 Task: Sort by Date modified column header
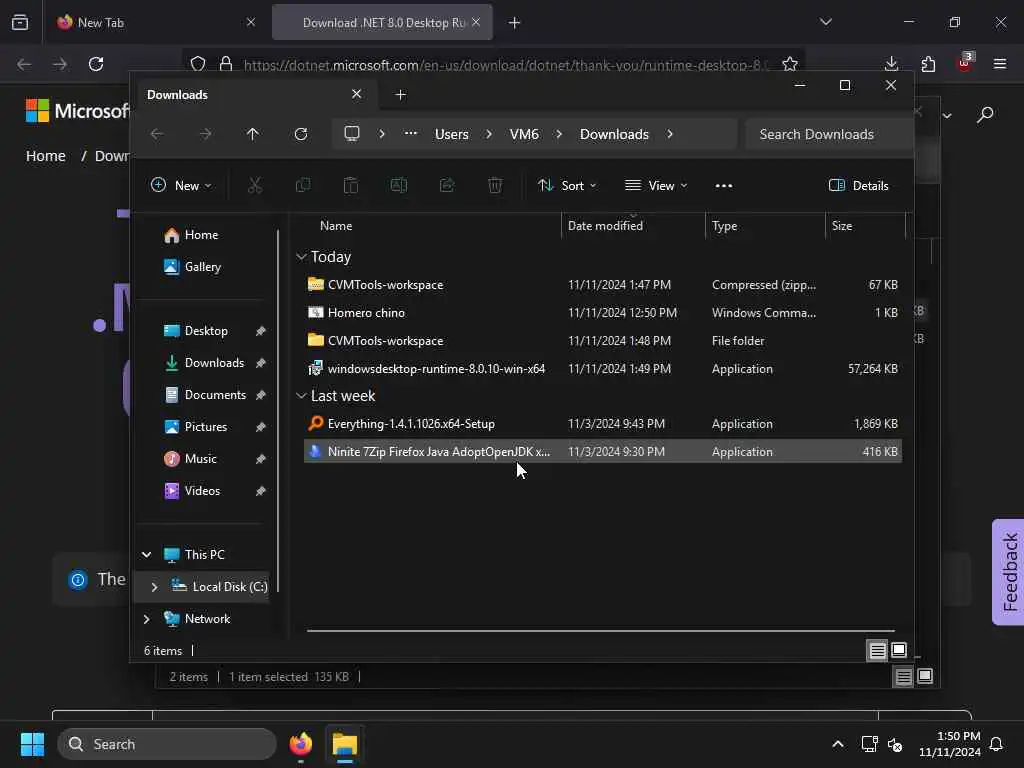[605, 225]
